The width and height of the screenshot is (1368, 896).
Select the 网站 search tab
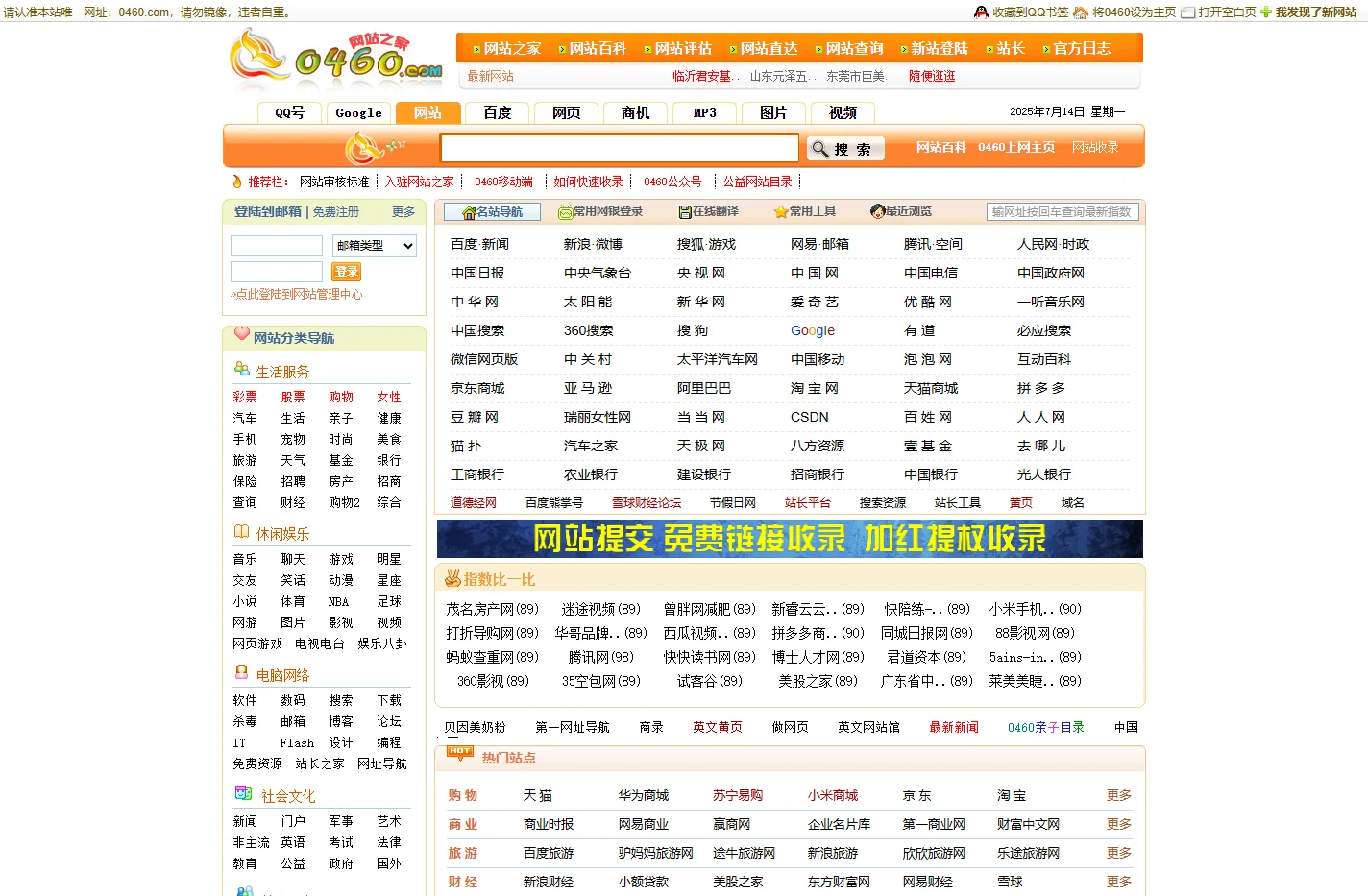tap(427, 112)
